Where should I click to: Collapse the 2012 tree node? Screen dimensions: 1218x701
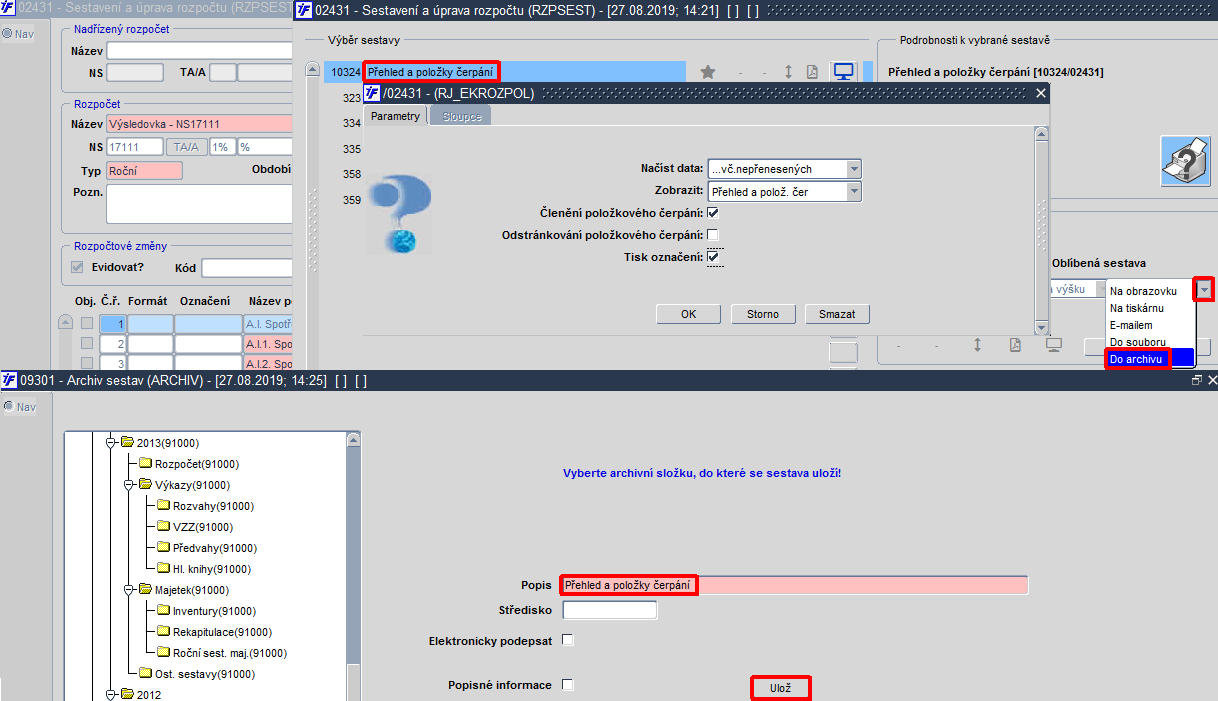(110, 694)
